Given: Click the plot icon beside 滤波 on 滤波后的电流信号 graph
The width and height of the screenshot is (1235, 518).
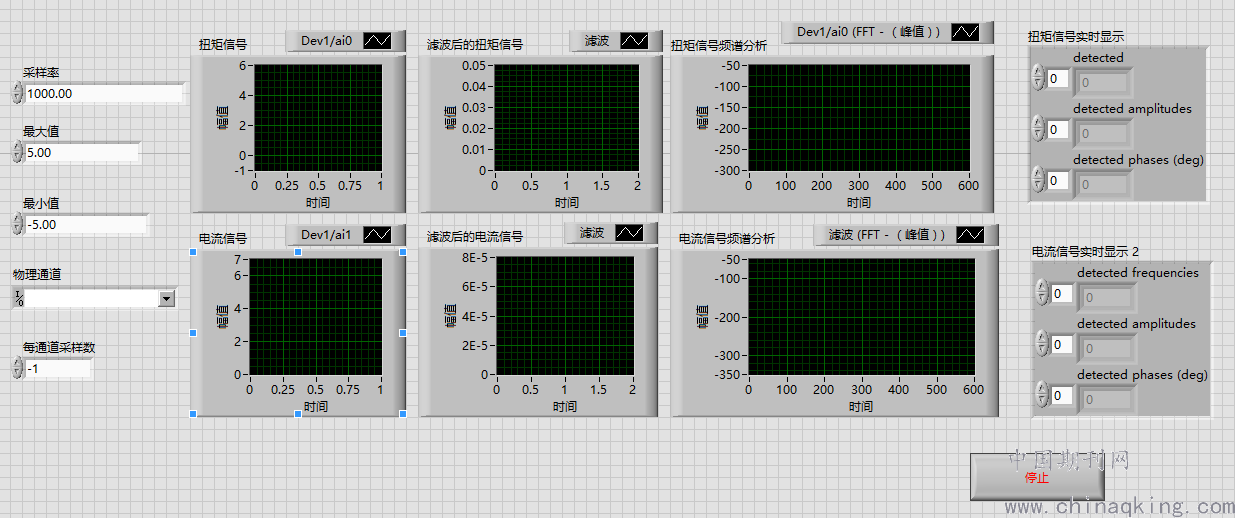Looking at the screenshot, I should click(x=629, y=233).
